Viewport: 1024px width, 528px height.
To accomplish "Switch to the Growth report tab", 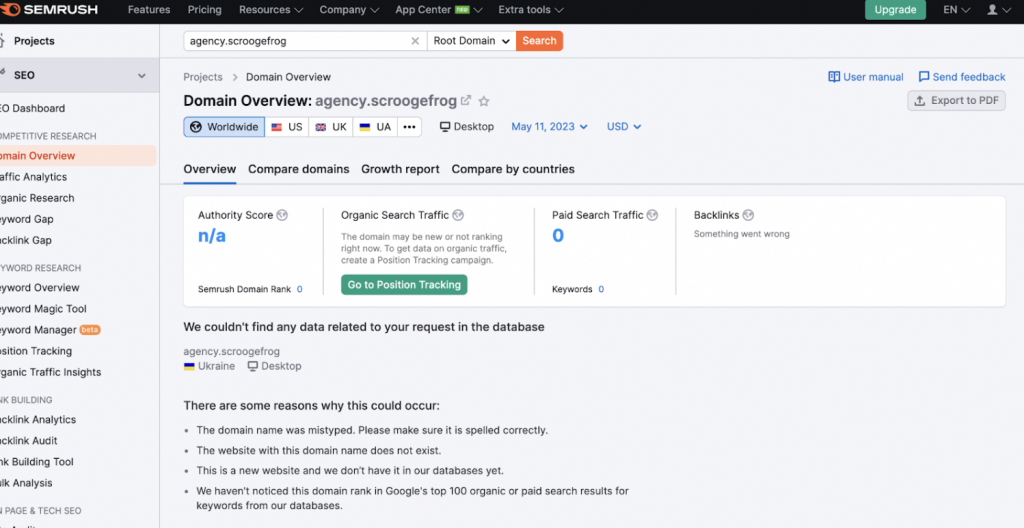I will pos(400,169).
